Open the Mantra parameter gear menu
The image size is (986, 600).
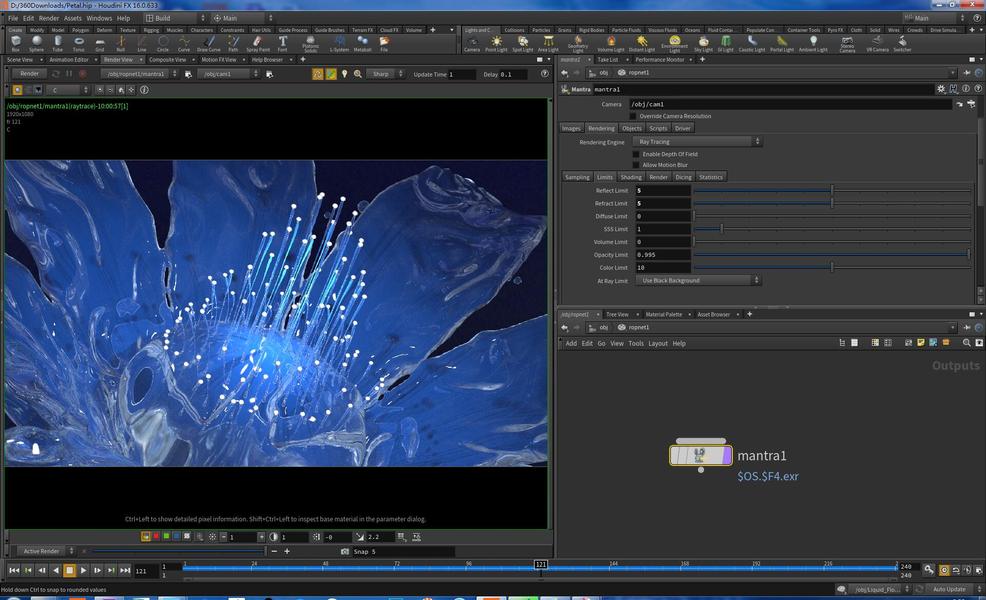941,89
